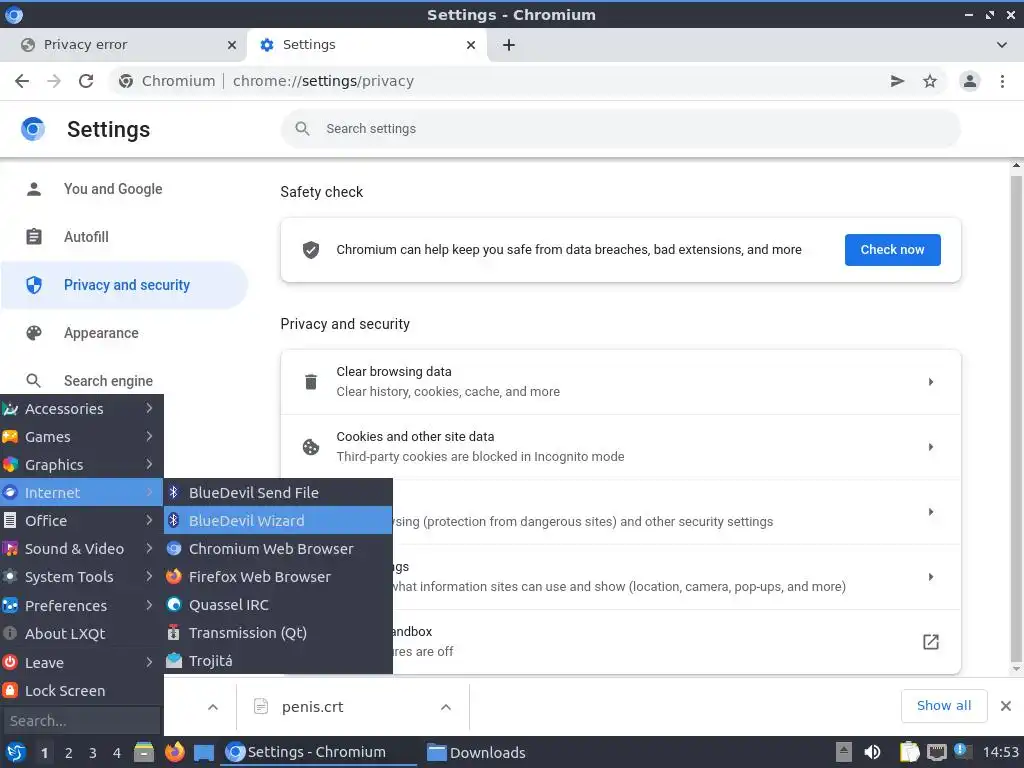Image resolution: width=1024 pixels, height=768 pixels.
Task: Open penis.crt download options chevron
Action: pyautogui.click(x=446, y=707)
